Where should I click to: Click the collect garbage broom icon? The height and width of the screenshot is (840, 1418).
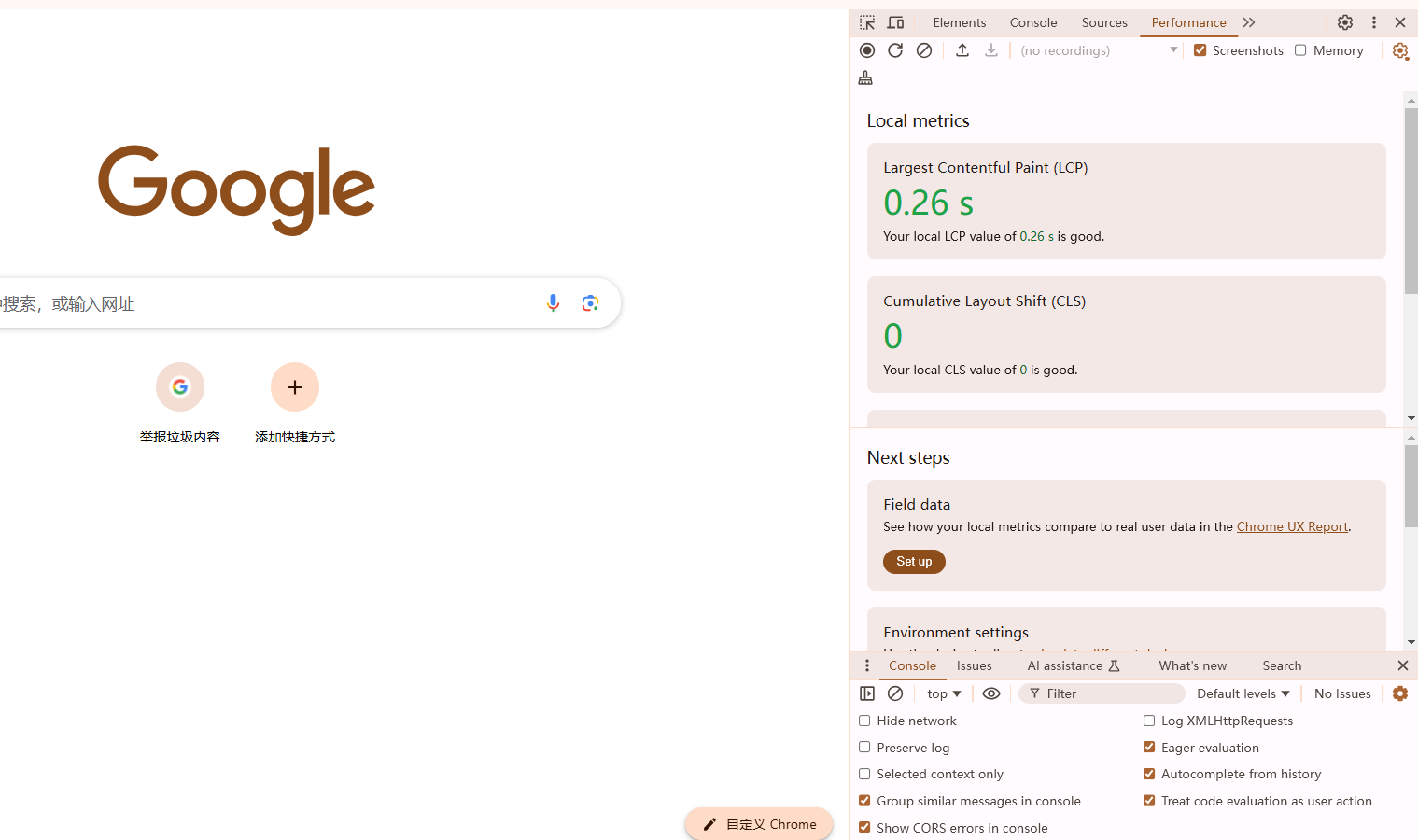pyautogui.click(x=865, y=77)
